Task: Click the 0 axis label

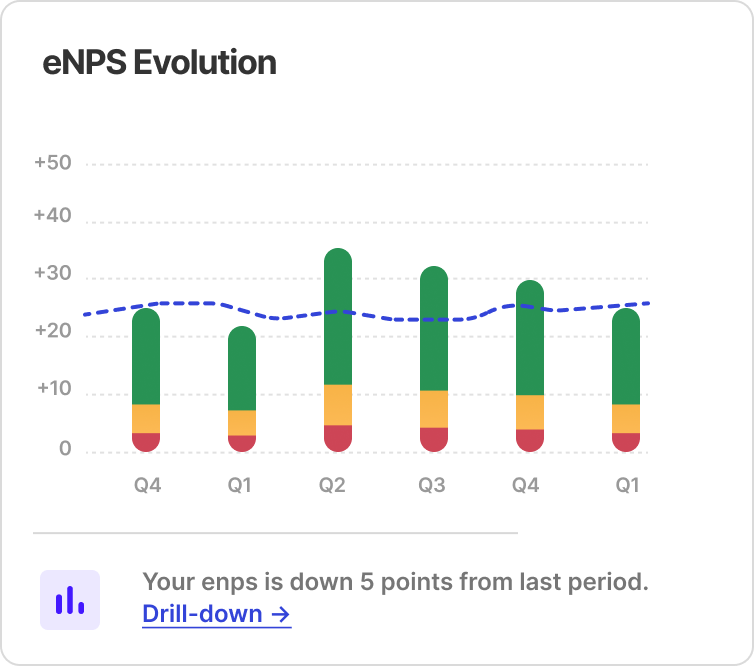Action: point(65,449)
